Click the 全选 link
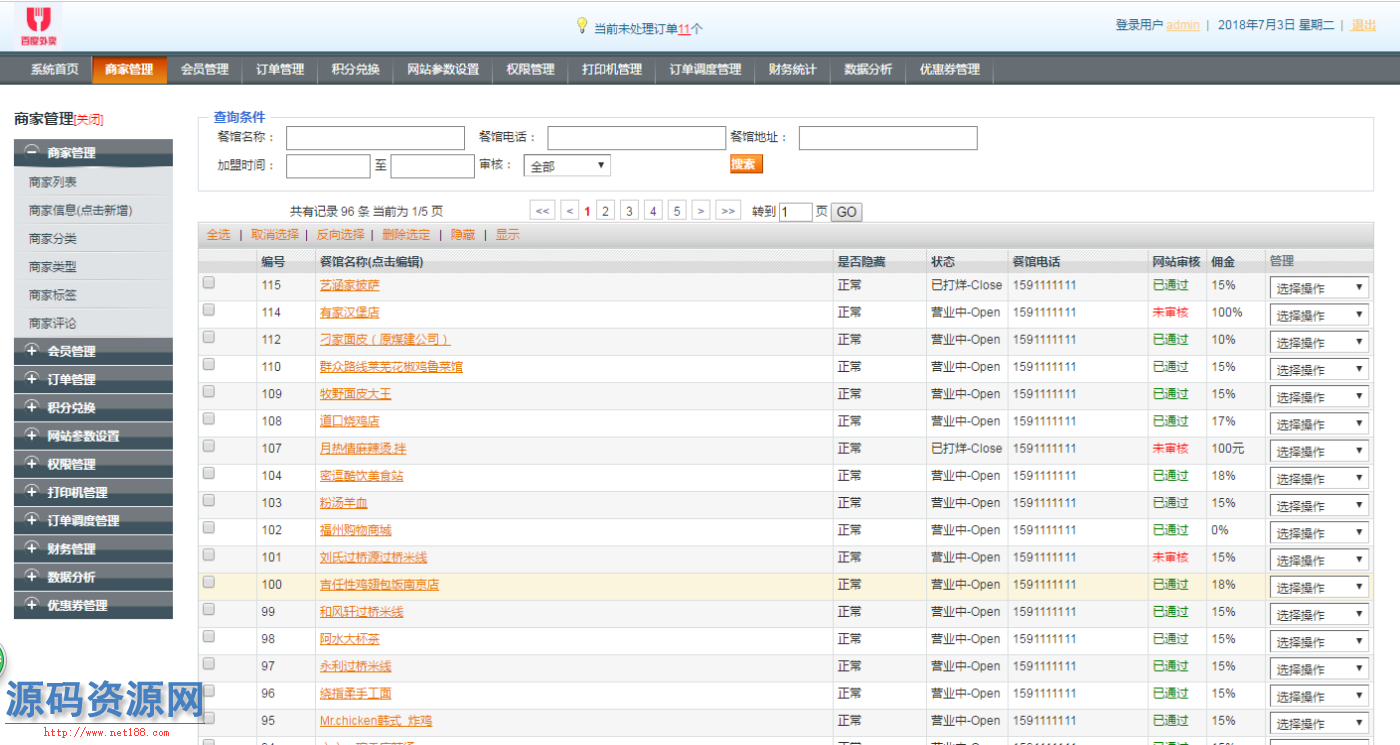Image resolution: width=1400 pixels, height=745 pixels. [218, 235]
